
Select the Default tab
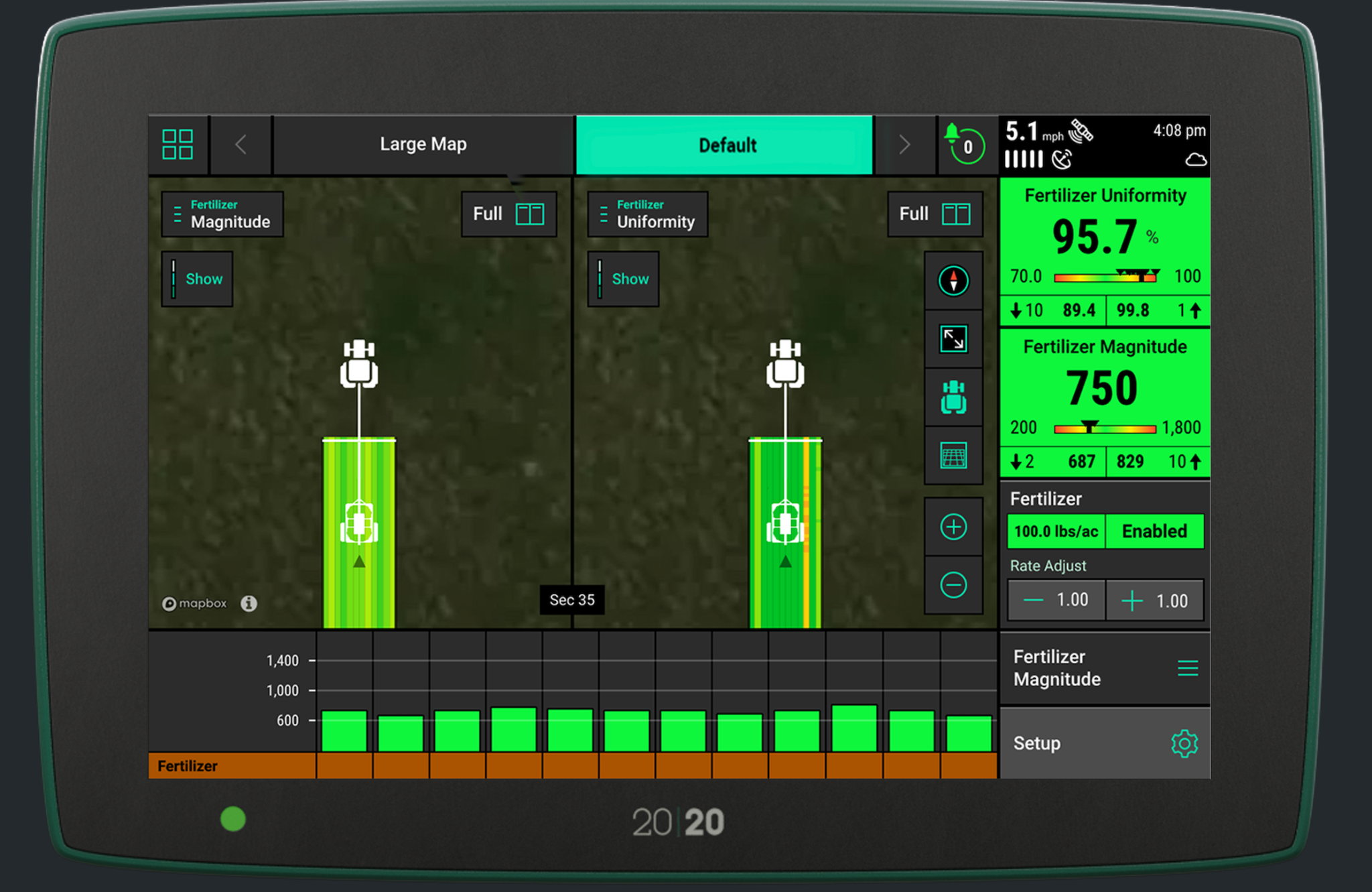tap(724, 145)
